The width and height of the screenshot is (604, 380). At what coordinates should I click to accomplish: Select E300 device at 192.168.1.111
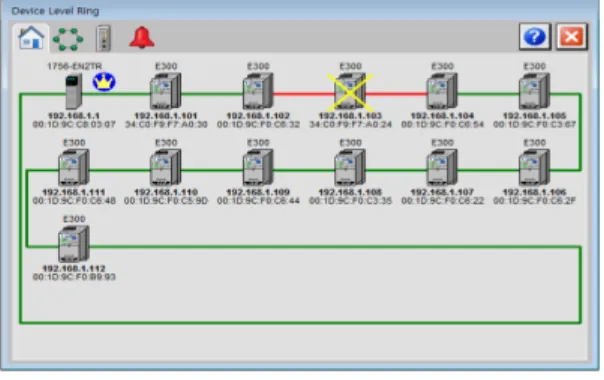point(74,167)
